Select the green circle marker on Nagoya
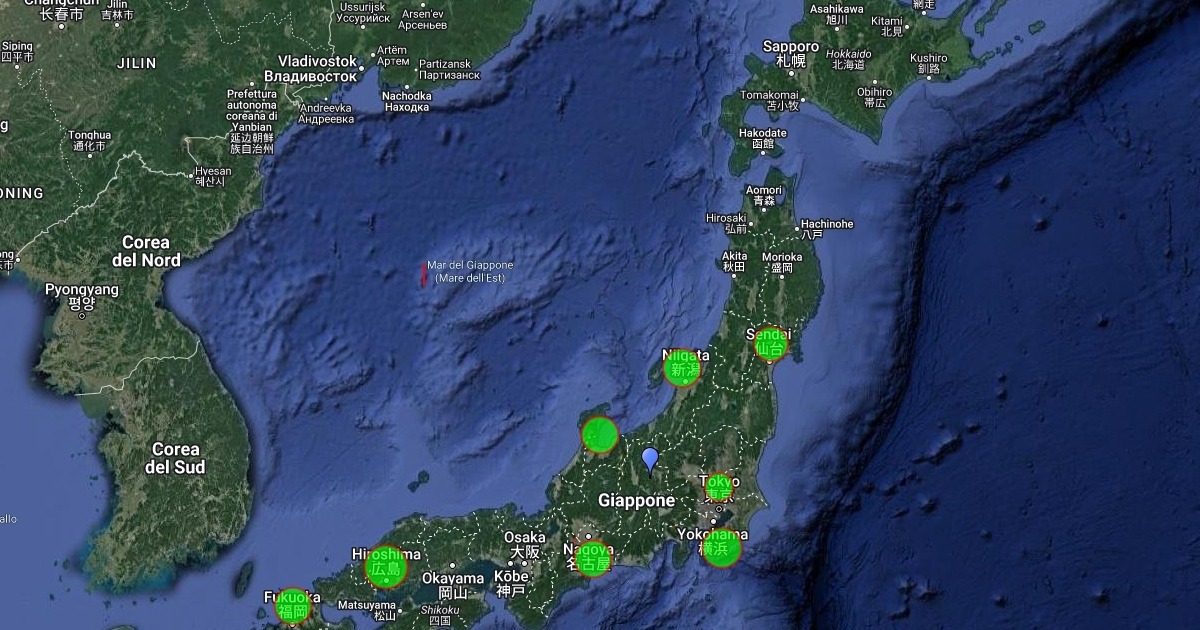1200x630 pixels. (592, 558)
